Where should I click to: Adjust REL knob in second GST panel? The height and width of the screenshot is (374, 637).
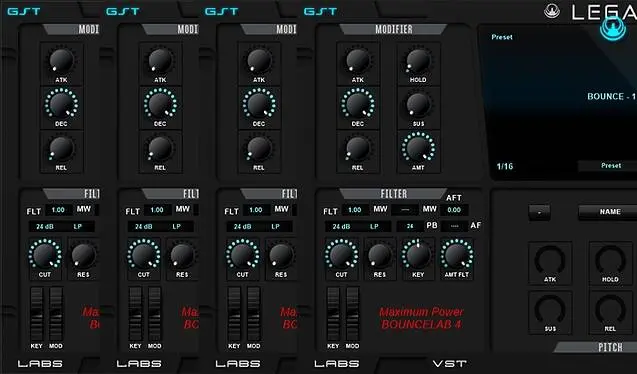(160, 148)
